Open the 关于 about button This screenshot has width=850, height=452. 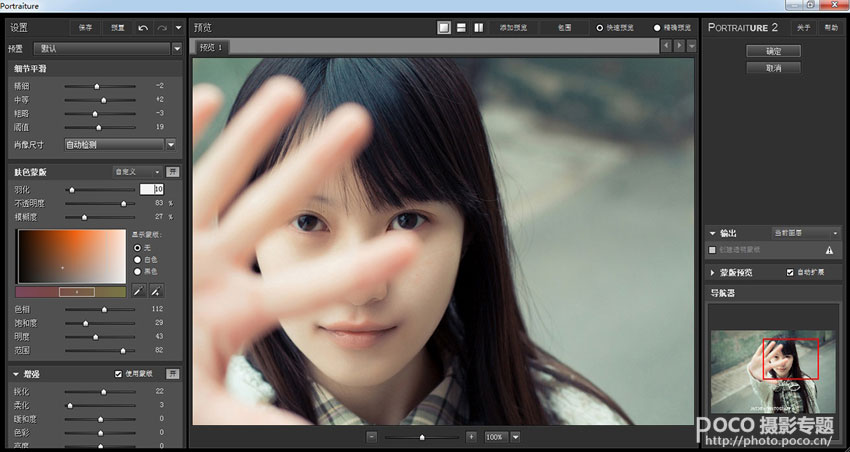tap(803, 28)
